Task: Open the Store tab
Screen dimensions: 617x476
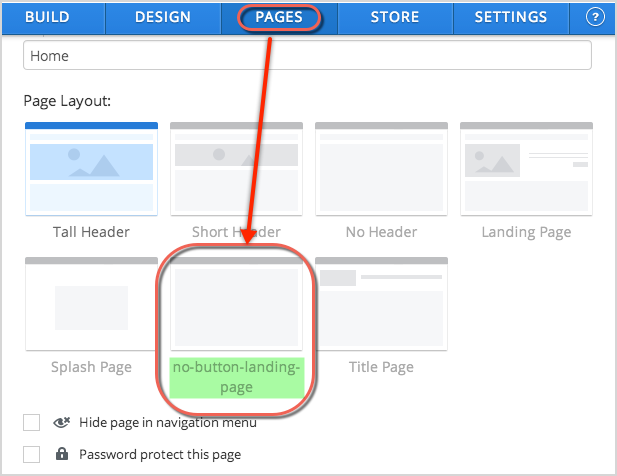Action: coord(394,17)
